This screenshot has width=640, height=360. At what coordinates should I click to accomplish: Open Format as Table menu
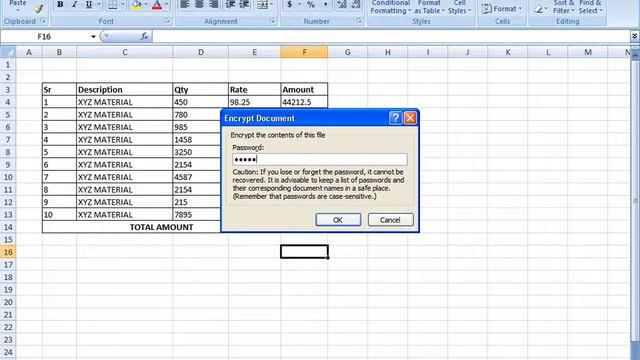(429, 7)
